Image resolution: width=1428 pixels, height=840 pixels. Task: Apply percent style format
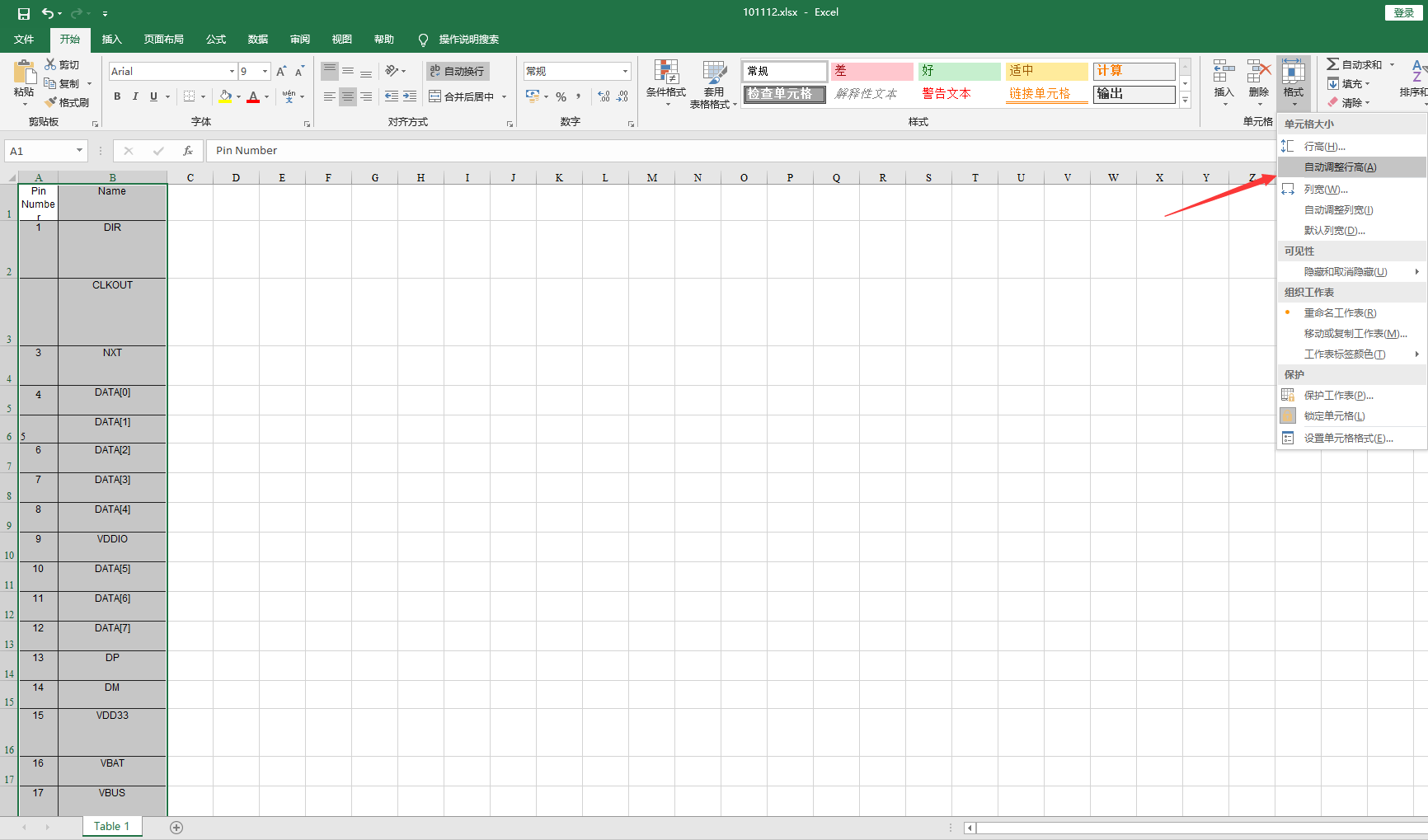pos(561,96)
